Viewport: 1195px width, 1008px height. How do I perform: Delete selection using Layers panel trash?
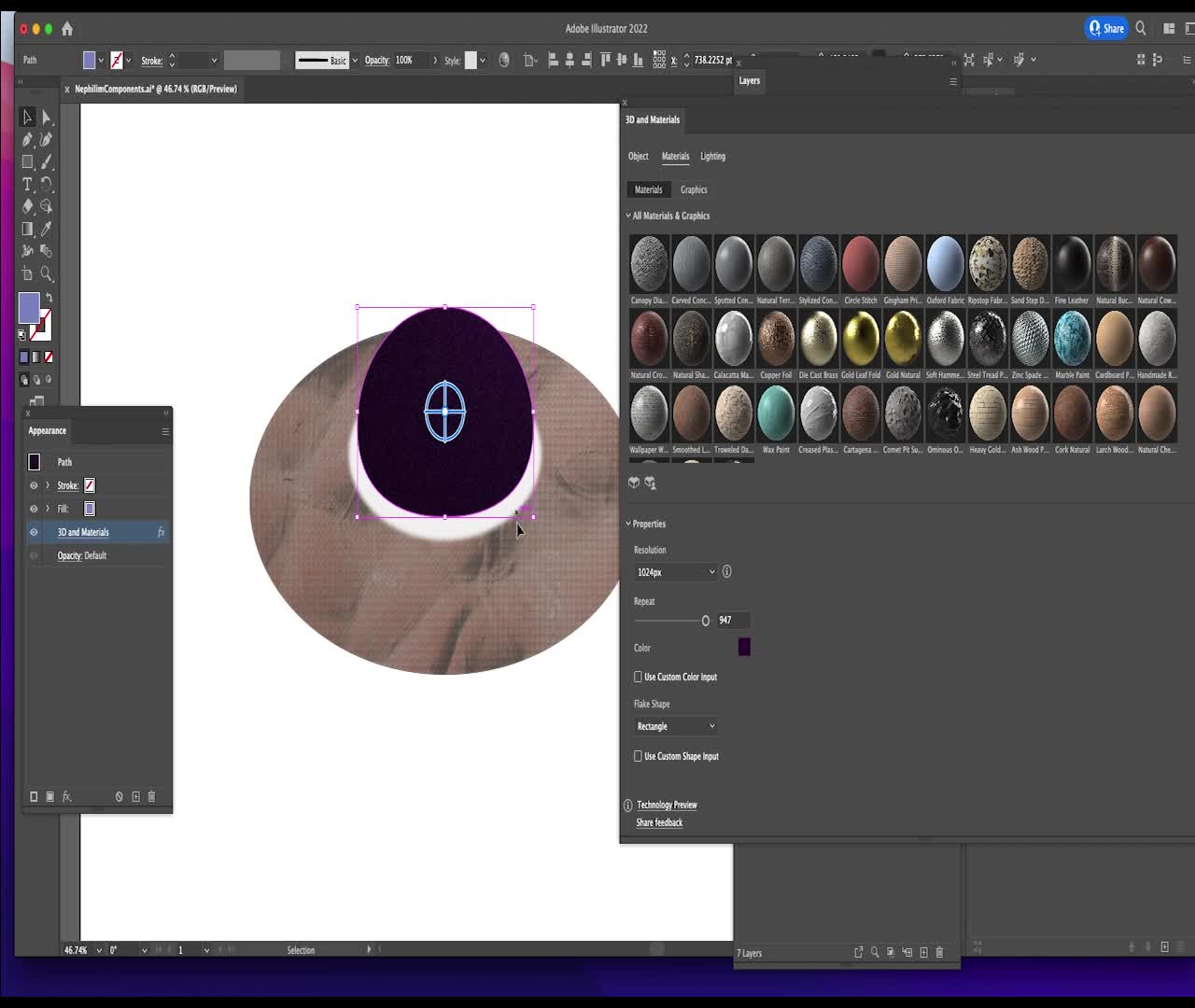click(939, 952)
